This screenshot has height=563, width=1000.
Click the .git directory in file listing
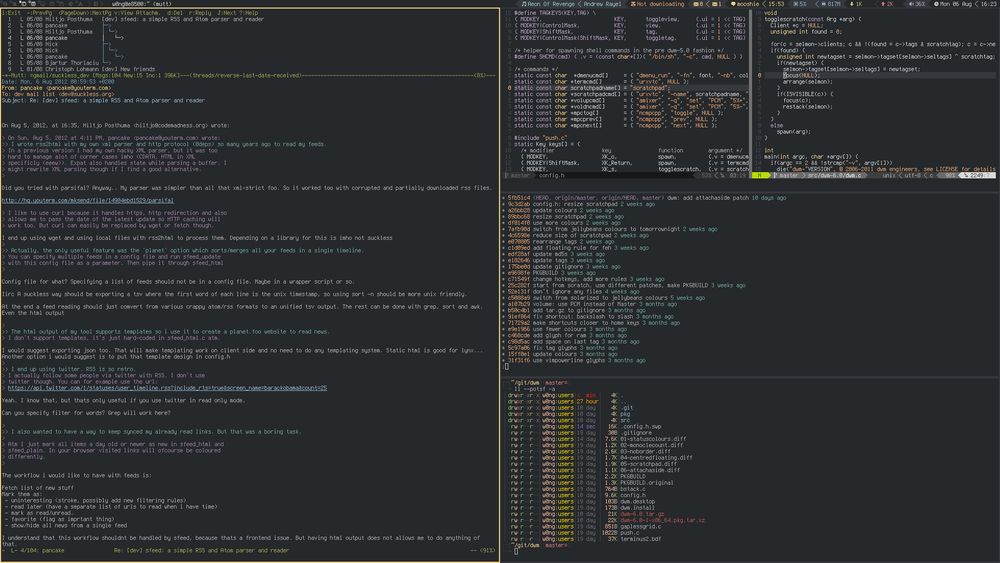[x=627, y=407]
